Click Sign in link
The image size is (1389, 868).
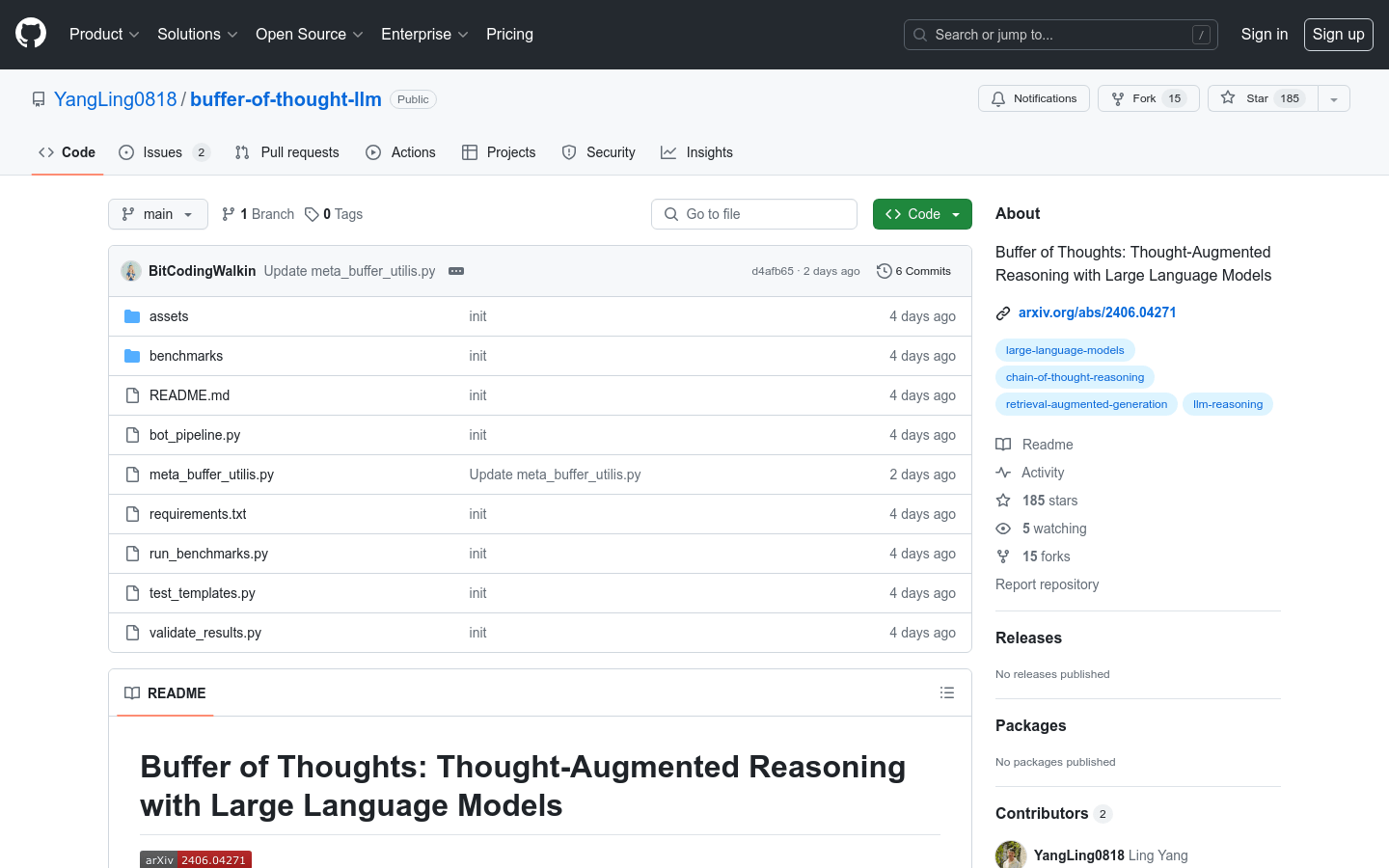1264,34
